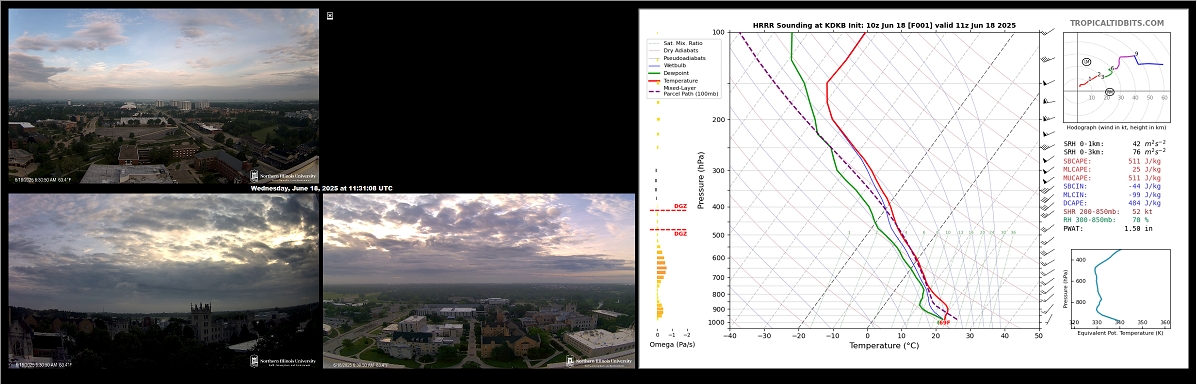Click the Temperature (°C) x-axis label
Image resolution: width=1197 pixels, height=385 pixels.
[x=884, y=345]
